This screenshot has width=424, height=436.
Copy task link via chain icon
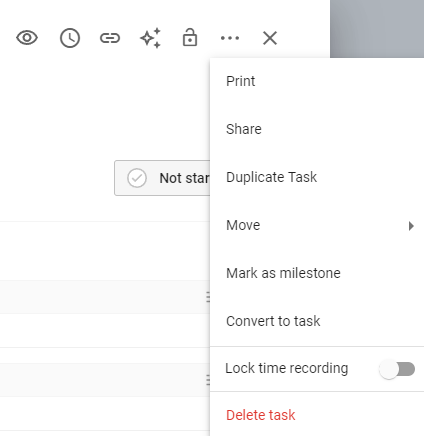110,38
